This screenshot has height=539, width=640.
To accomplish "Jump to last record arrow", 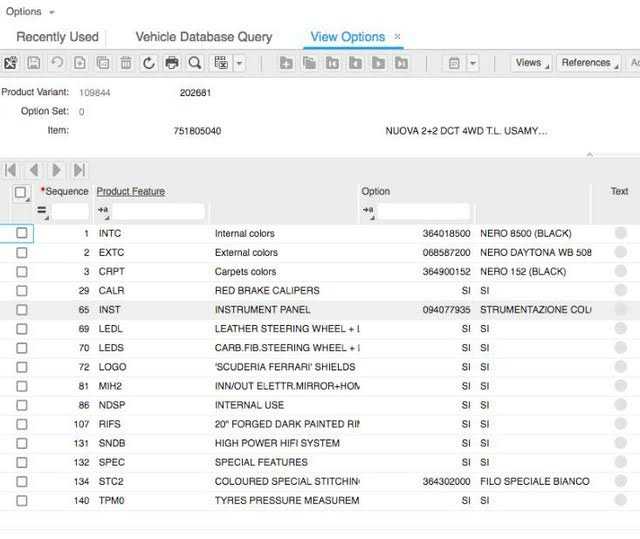I will 79,170.
